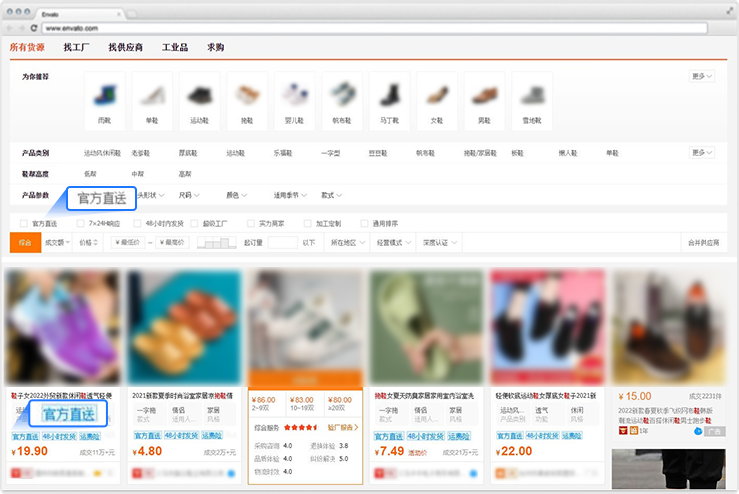Tick the 官方直送 filter checkbox
Image resolution: width=739 pixels, height=494 pixels.
click(24, 223)
